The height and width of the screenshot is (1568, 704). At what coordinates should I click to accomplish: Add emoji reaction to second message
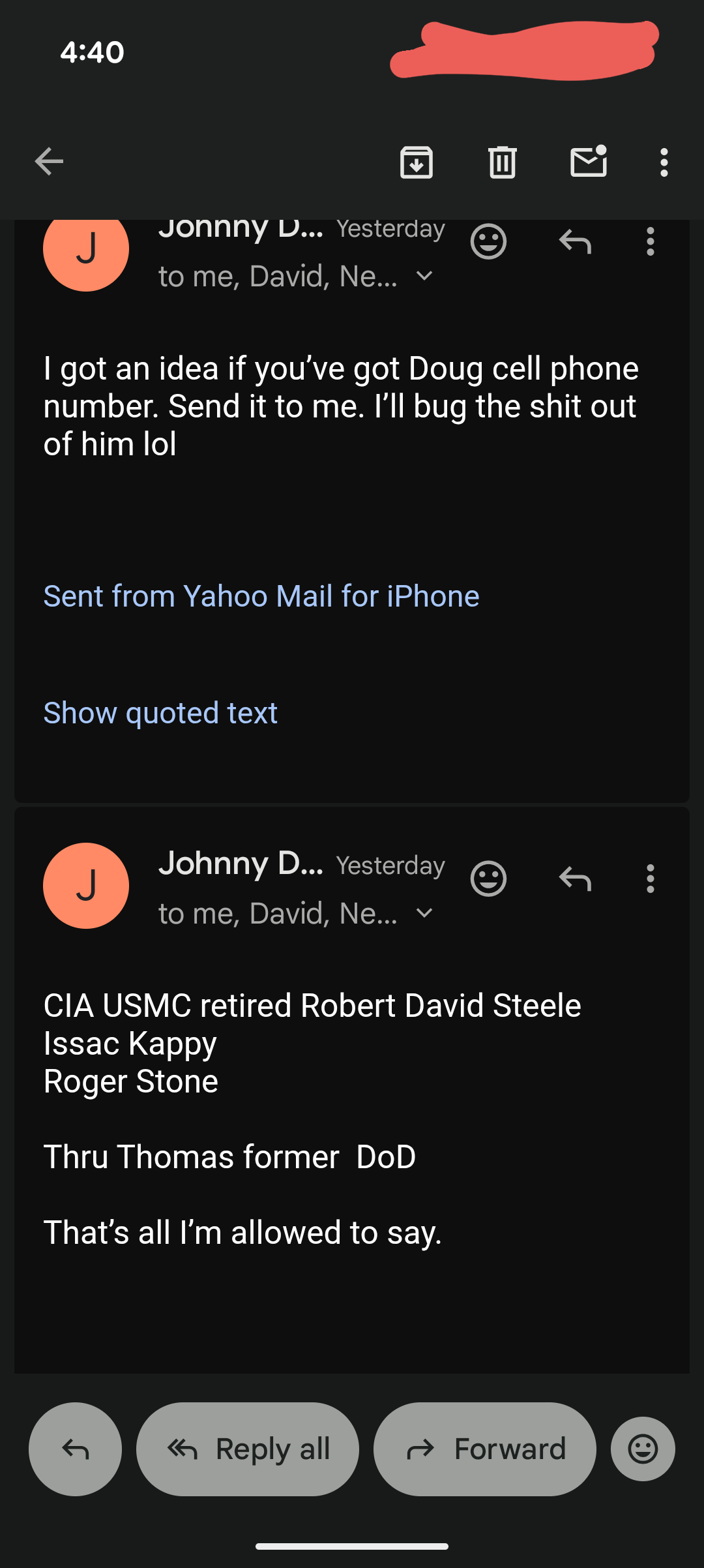pos(488,879)
